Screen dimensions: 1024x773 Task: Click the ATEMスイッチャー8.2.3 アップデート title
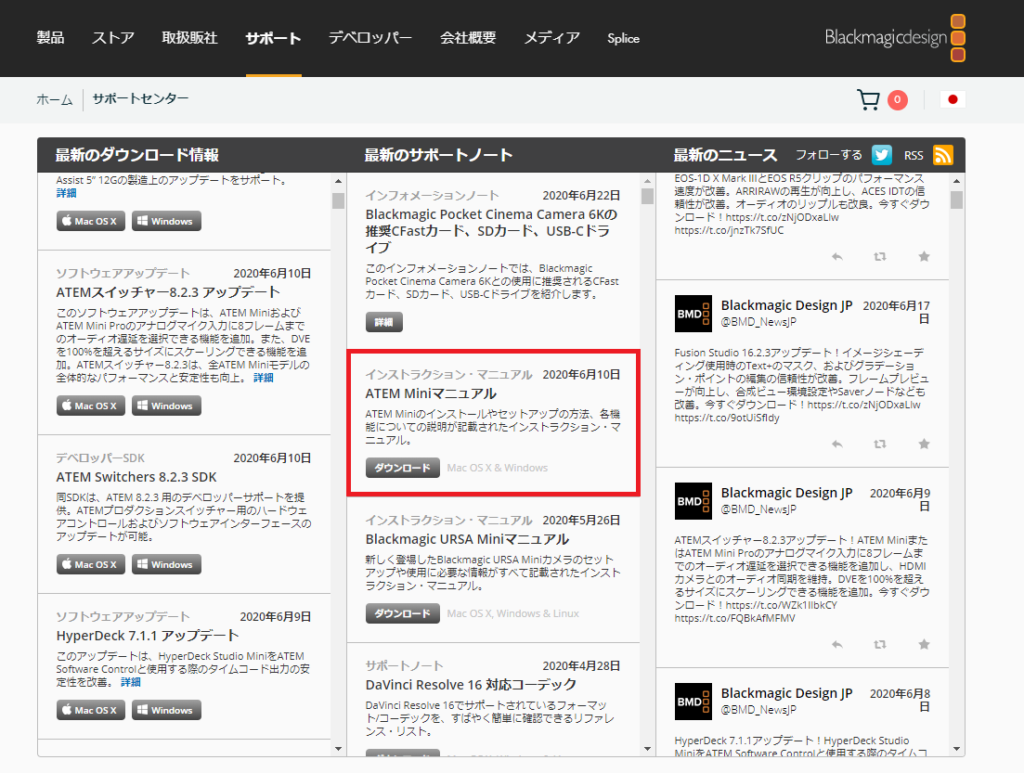pos(168,292)
